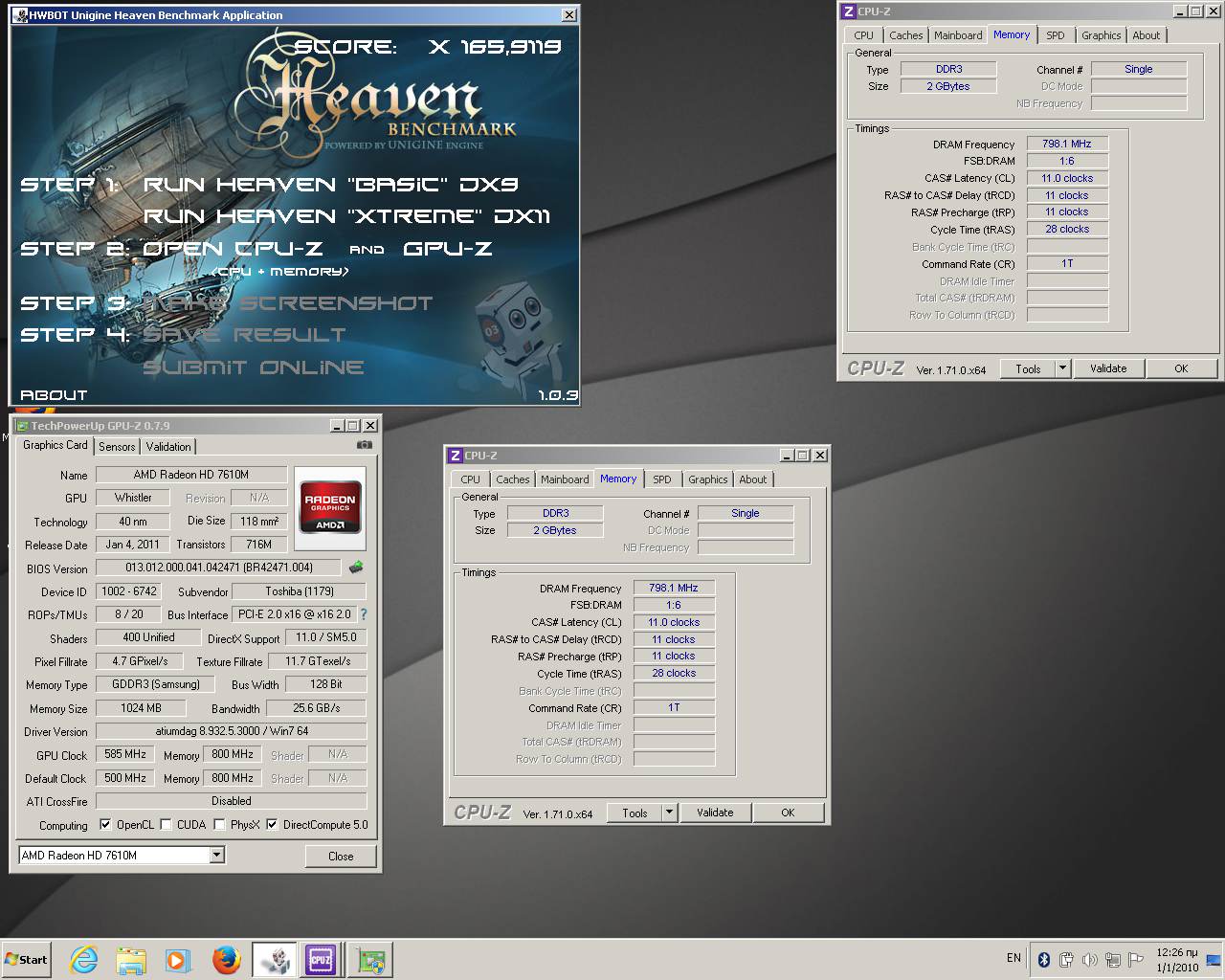This screenshot has height=980, width=1225.
Task: Toggle the PhysX checkbox in GPU-Z
Action: point(219,824)
